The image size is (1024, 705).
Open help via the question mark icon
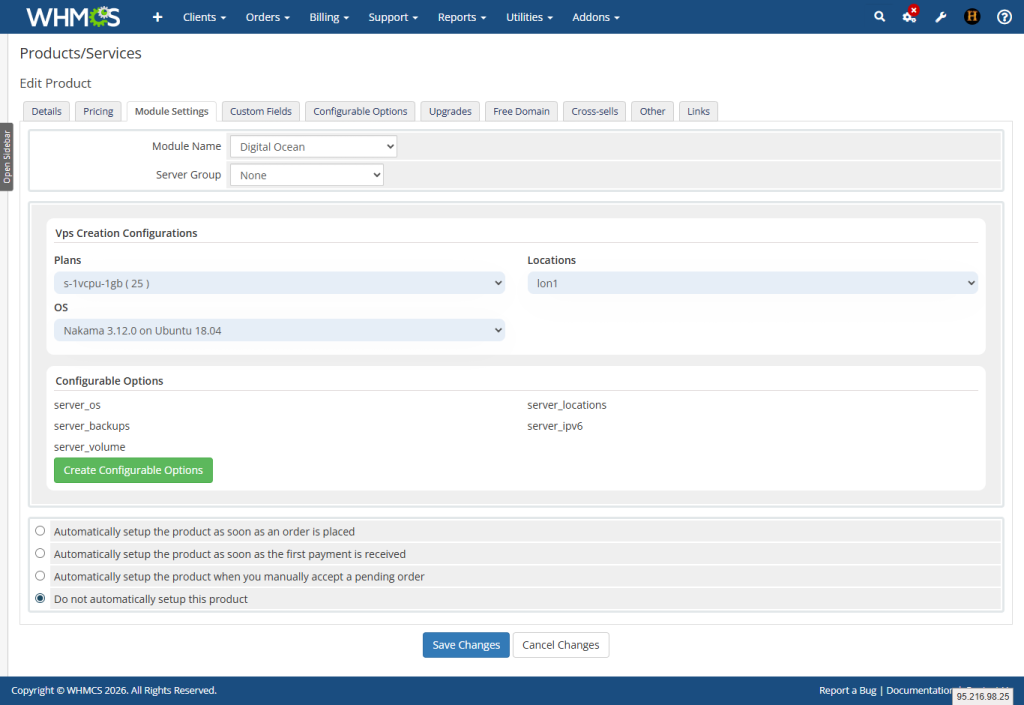point(1003,16)
